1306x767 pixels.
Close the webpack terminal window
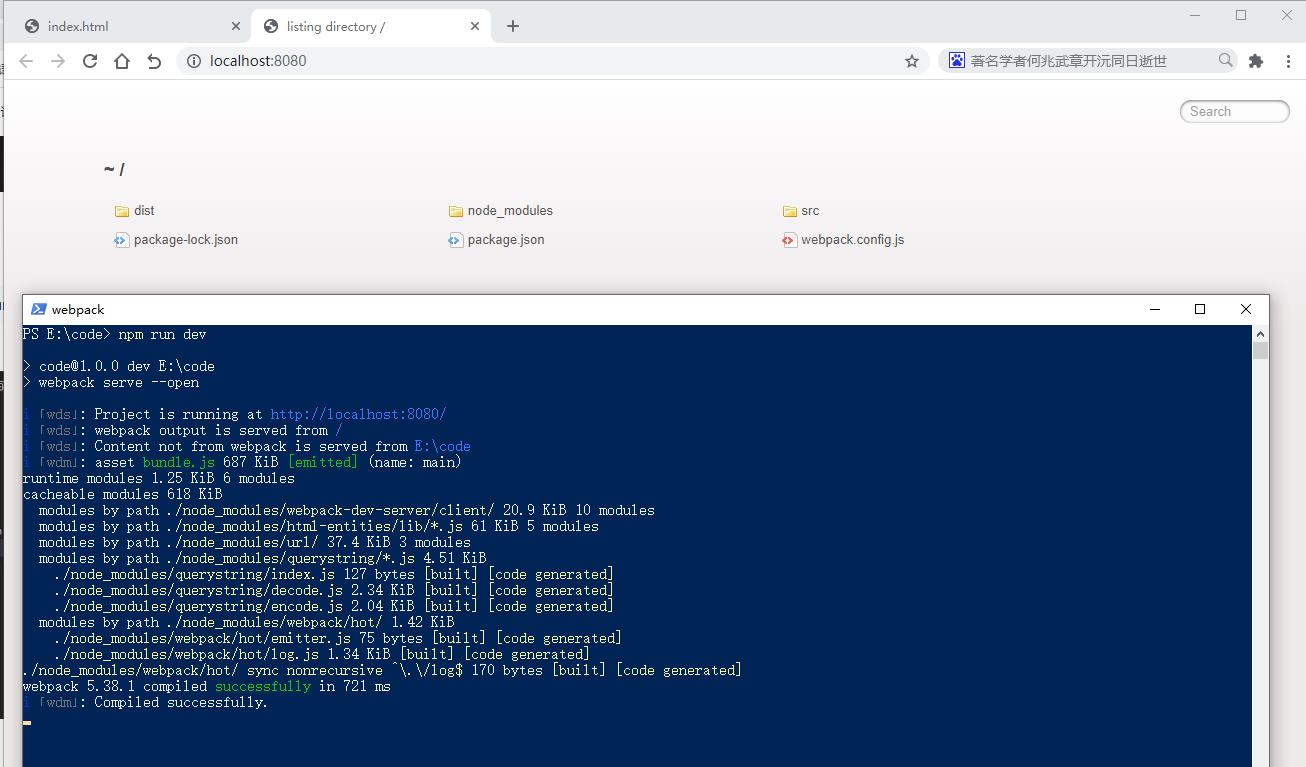coord(1245,310)
